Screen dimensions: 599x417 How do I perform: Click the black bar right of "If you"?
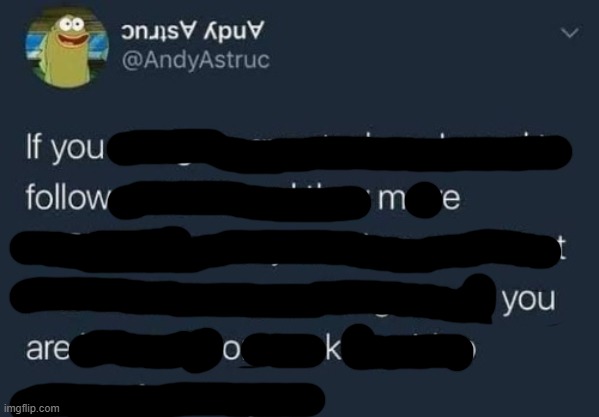pyautogui.click(x=340, y=150)
